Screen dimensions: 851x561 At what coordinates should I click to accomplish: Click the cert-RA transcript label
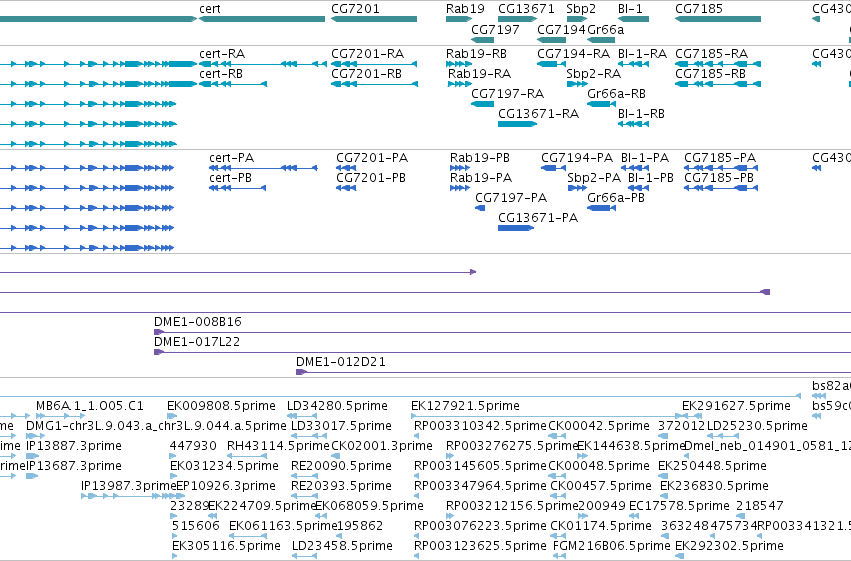222,54
